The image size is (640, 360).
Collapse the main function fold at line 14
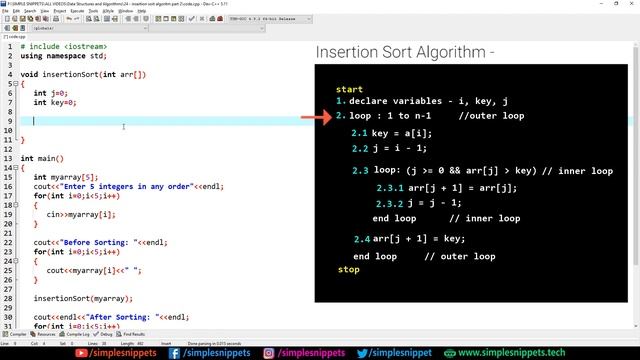(x=16, y=168)
